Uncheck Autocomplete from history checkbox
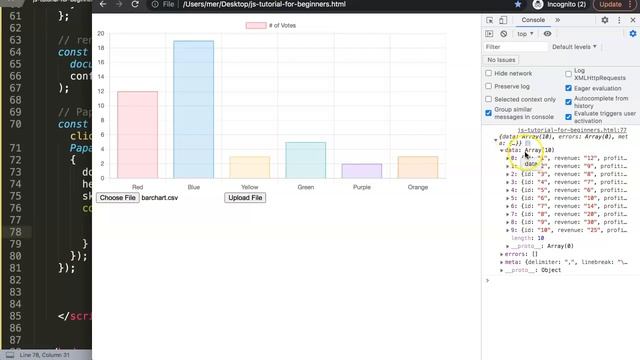Screen dimensions: 640x360 [568, 102]
